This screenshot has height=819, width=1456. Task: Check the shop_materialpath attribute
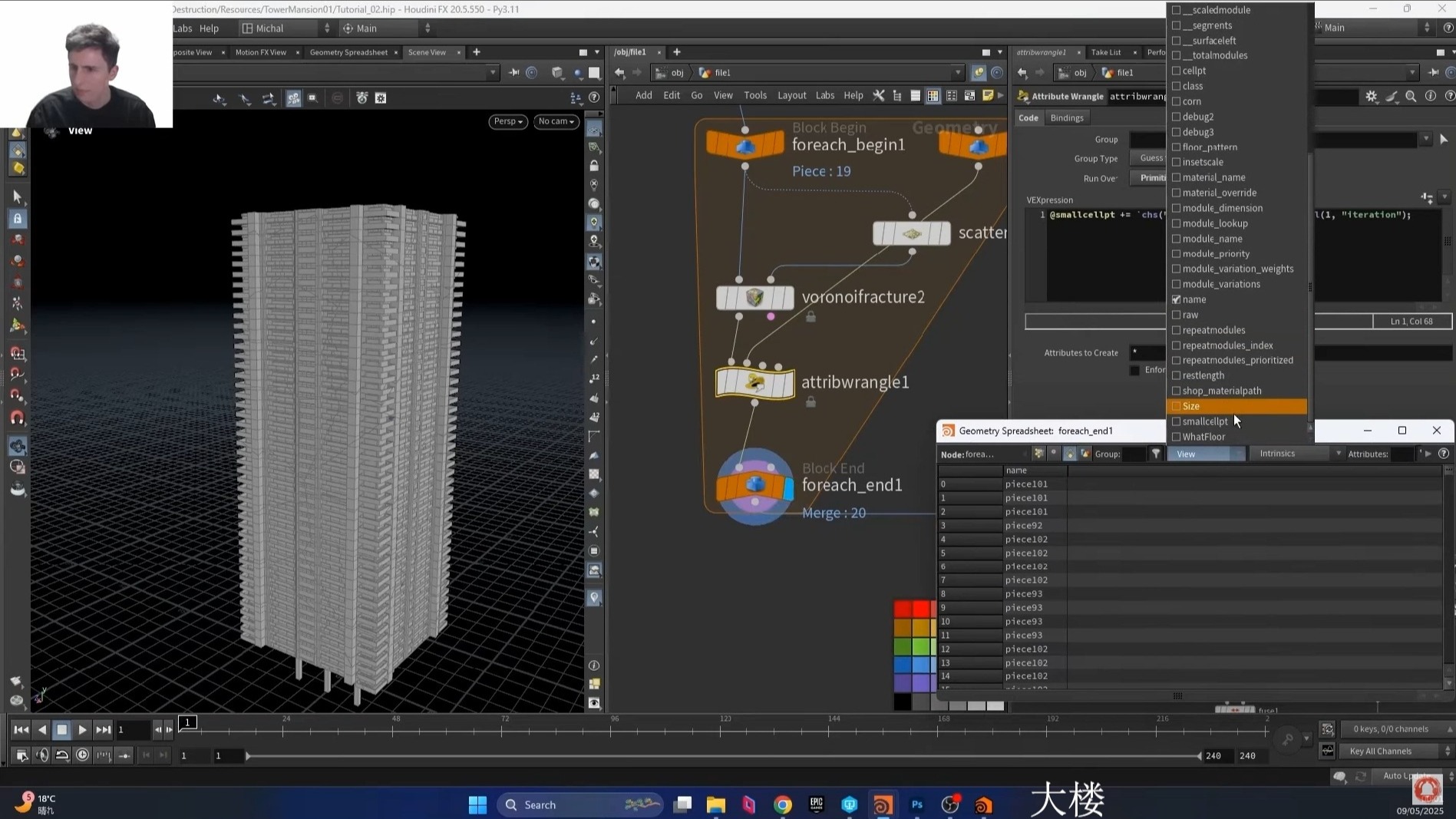point(1176,391)
